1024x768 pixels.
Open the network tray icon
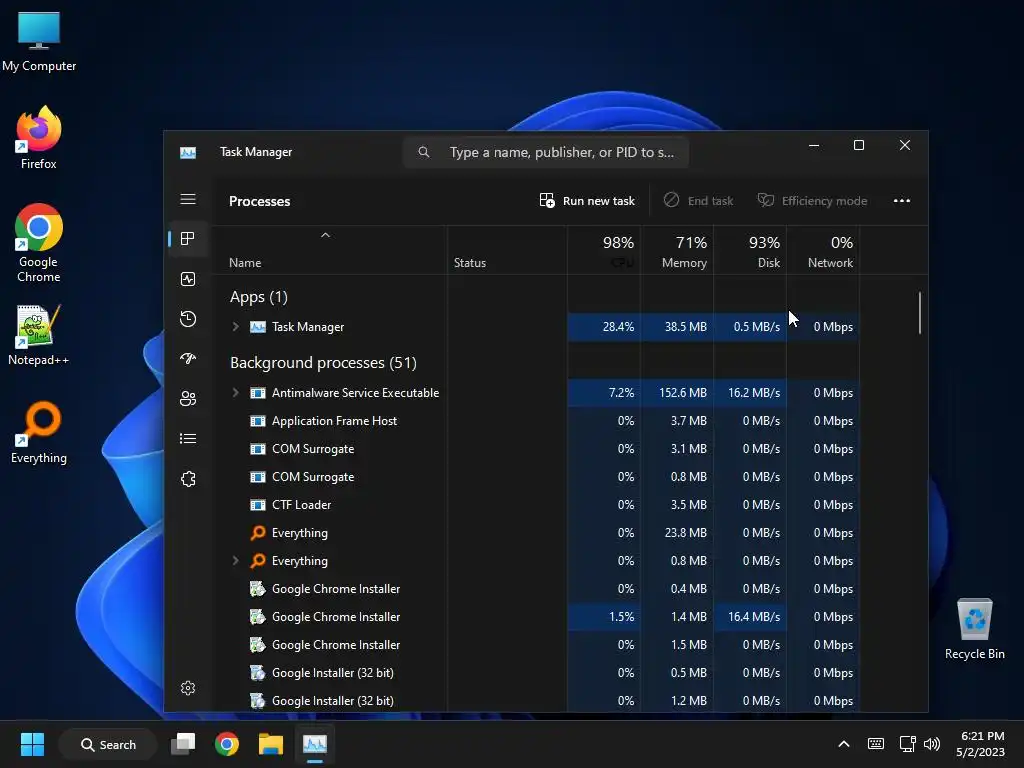pyautogui.click(x=907, y=744)
